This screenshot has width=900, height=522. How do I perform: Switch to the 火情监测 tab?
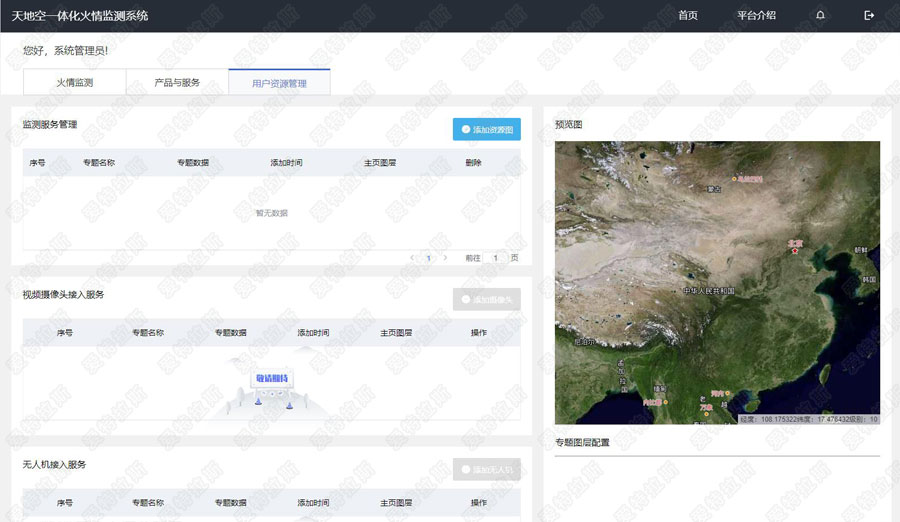click(75, 83)
